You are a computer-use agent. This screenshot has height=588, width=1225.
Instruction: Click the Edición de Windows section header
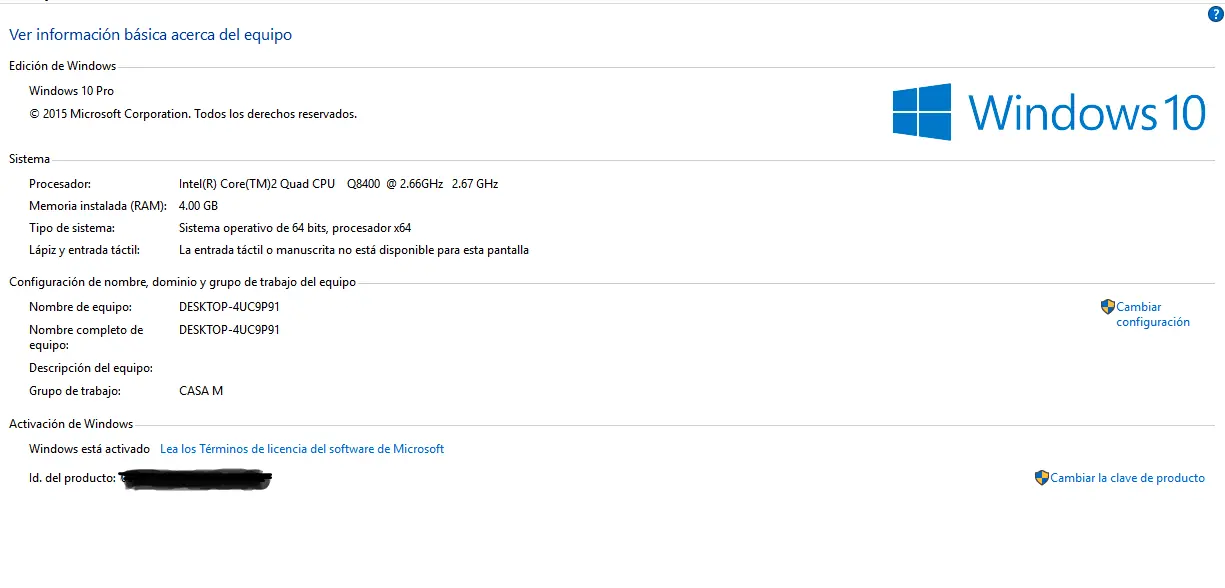pyautogui.click(x=62, y=66)
